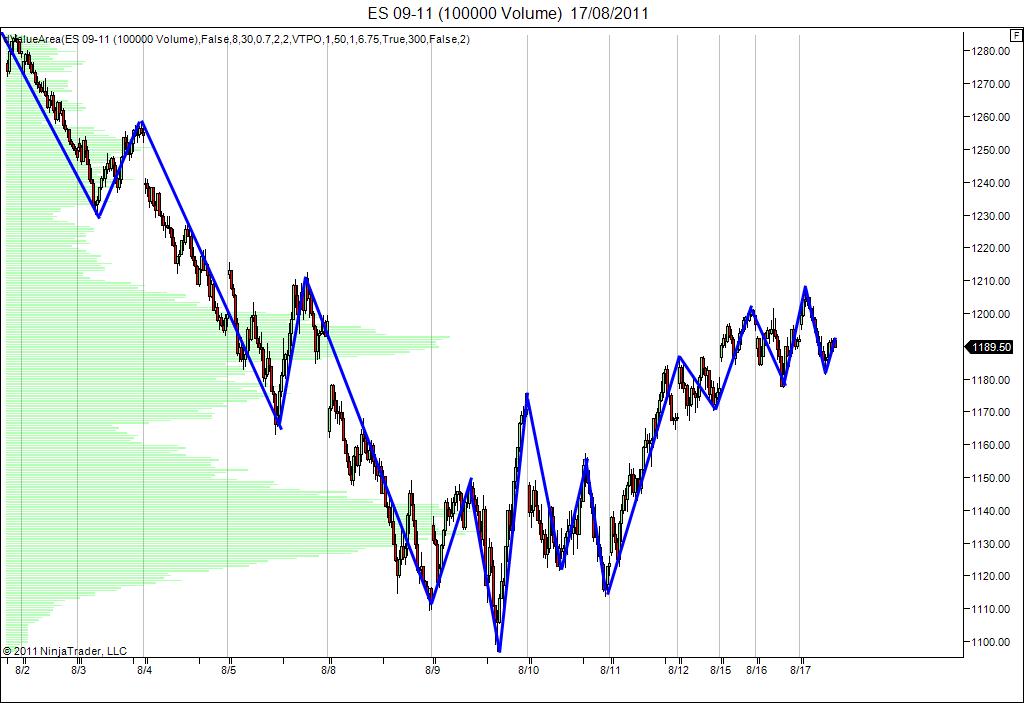Click the 8/9 date label
This screenshot has height=703, width=1024.
click(x=432, y=670)
